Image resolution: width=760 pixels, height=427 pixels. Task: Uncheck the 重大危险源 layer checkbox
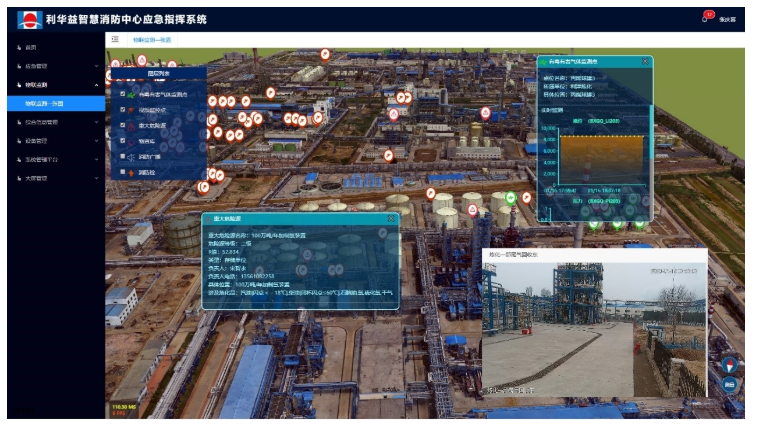[x=123, y=125]
